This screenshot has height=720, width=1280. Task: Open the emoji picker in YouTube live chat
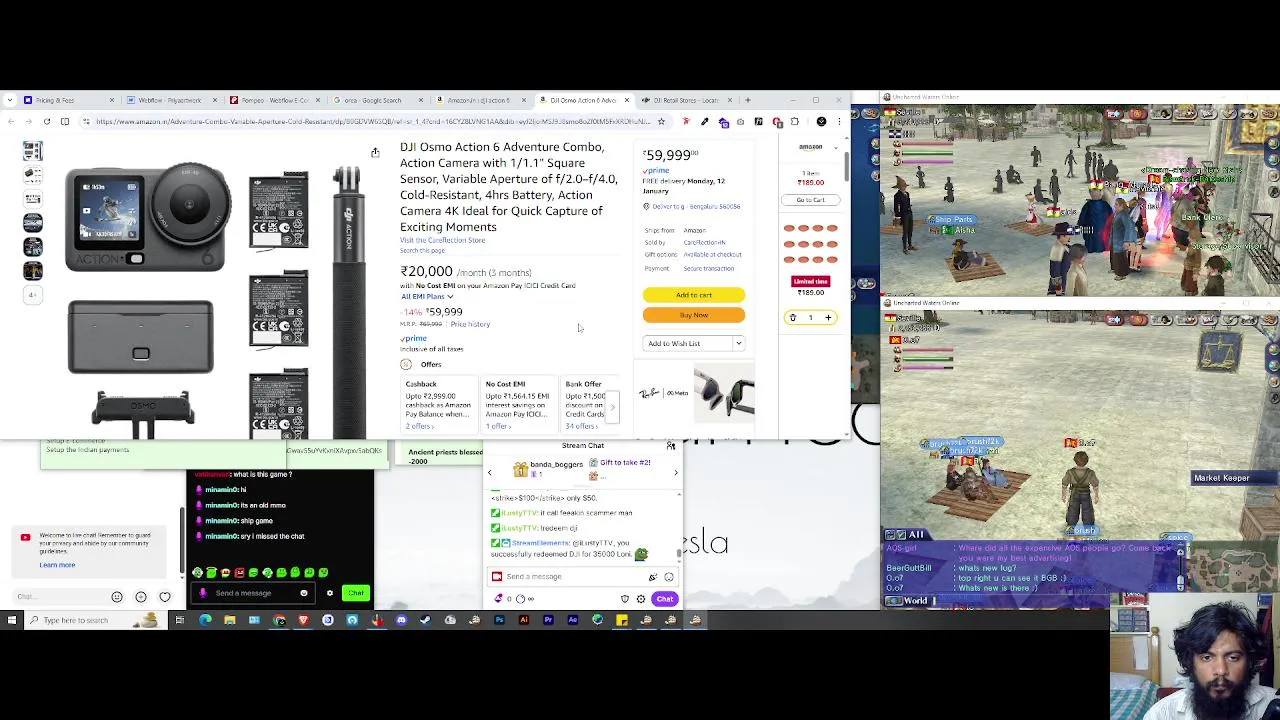click(x=117, y=597)
